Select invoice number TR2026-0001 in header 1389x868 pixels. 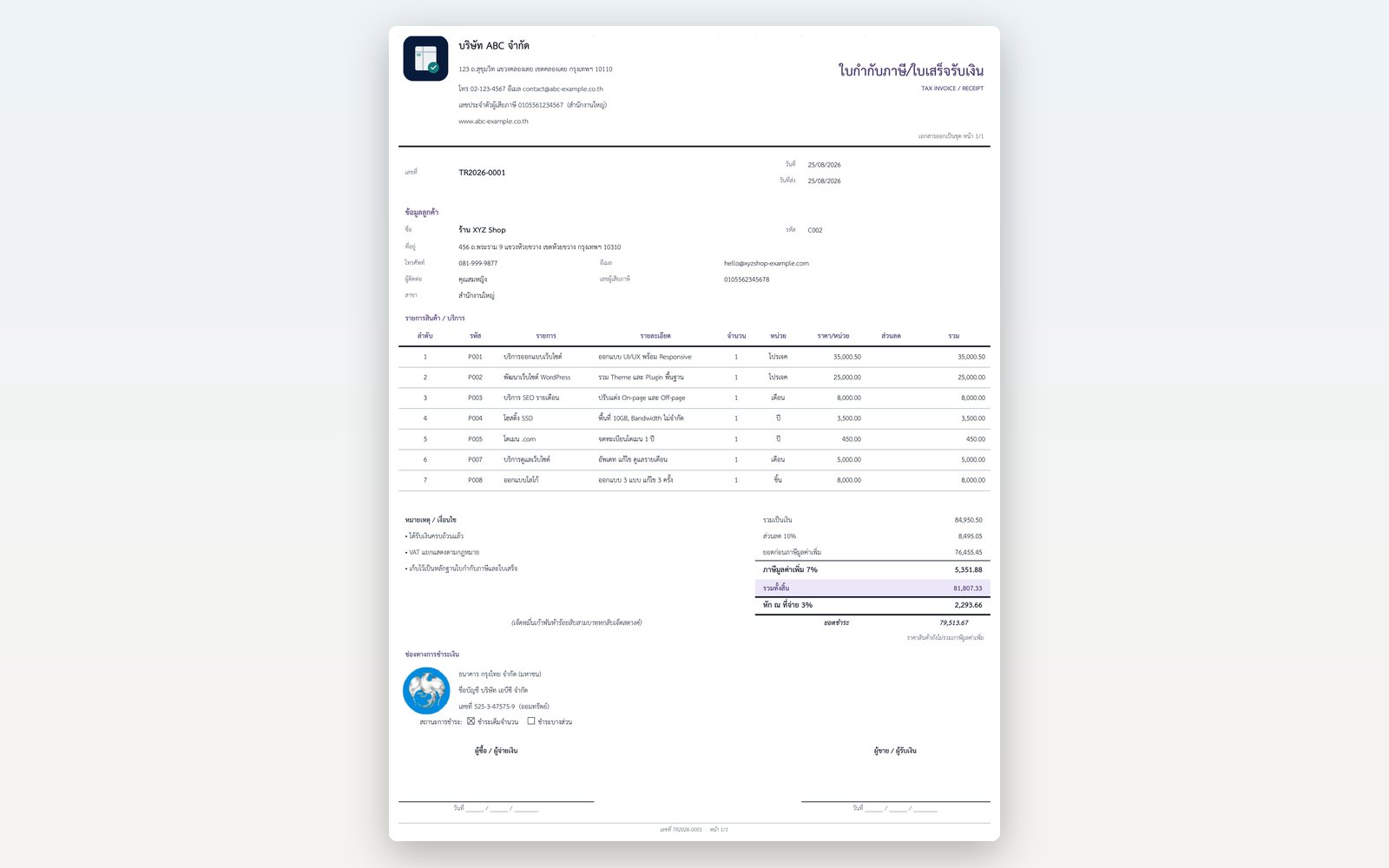[x=482, y=173]
